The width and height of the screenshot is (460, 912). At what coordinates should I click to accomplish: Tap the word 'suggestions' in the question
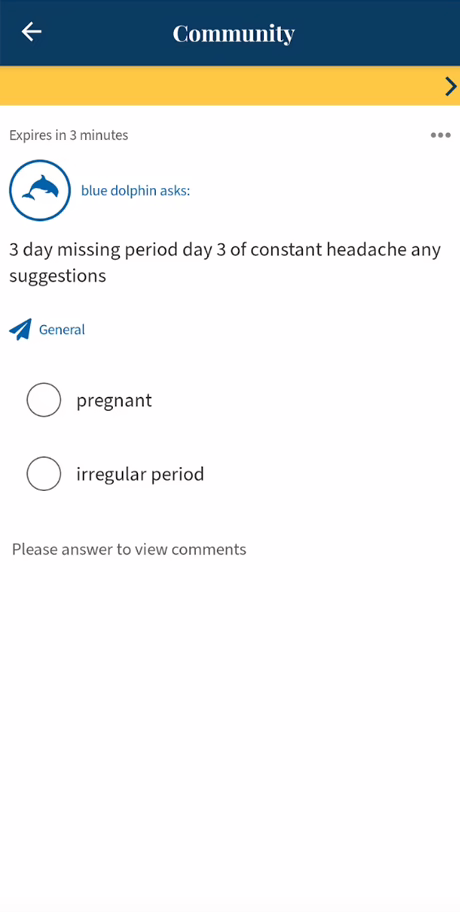pos(58,275)
